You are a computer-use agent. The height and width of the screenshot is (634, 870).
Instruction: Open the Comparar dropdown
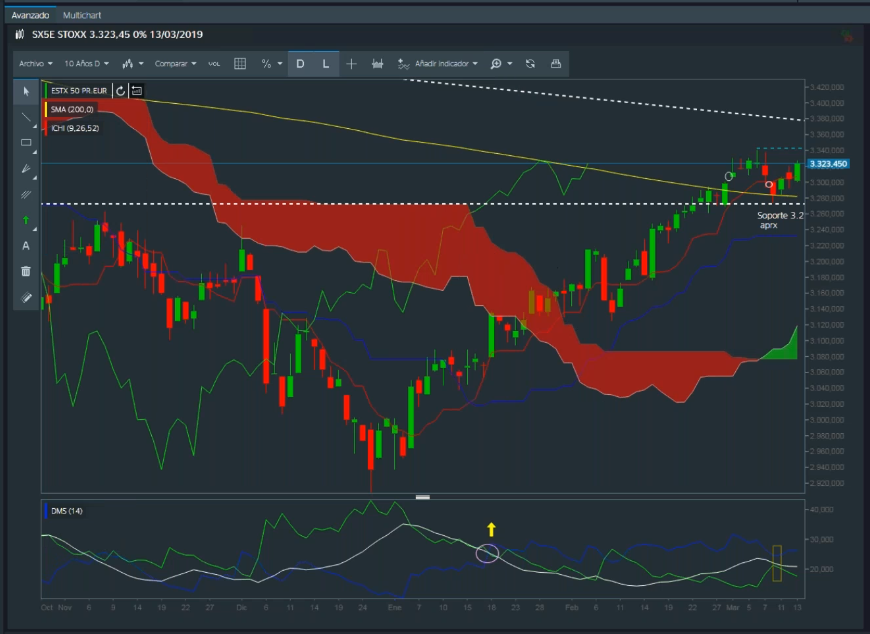click(x=175, y=63)
